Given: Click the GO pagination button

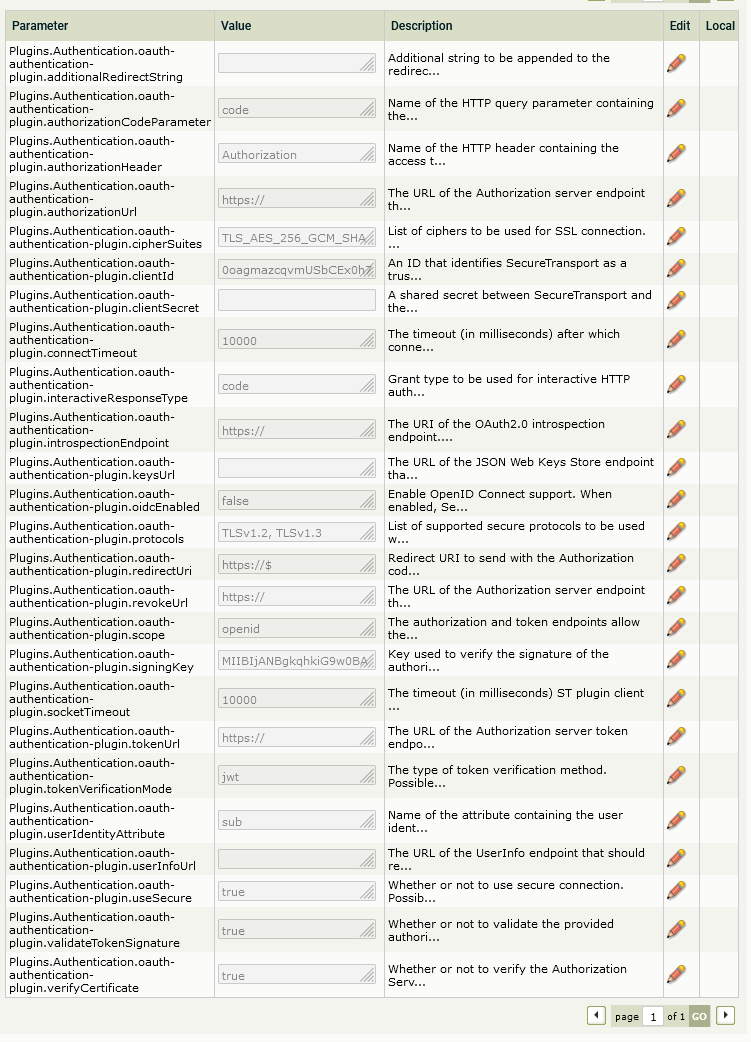Looking at the screenshot, I should [x=699, y=1016].
